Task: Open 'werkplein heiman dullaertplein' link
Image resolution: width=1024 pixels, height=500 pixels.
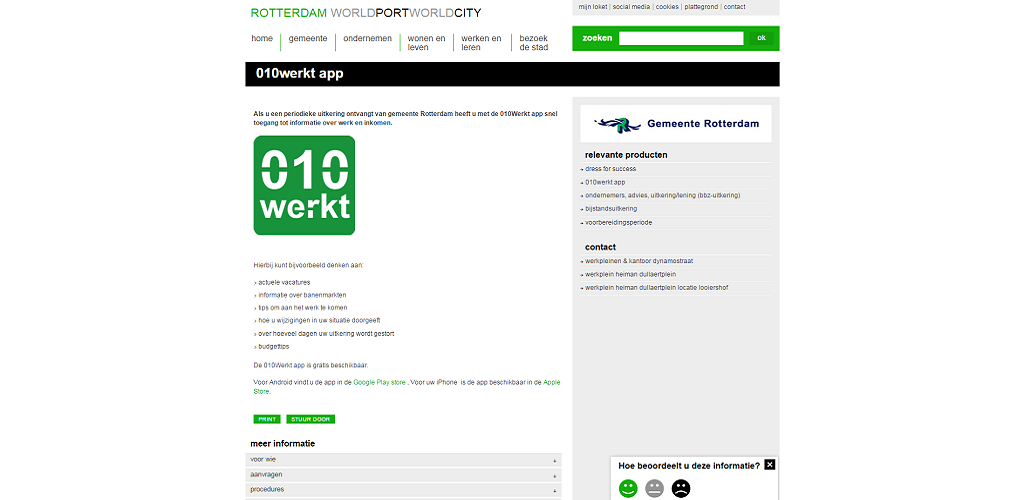Action: pos(630,275)
